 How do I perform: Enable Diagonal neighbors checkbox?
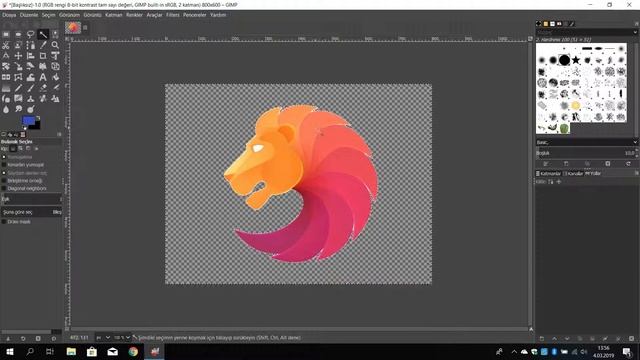(4, 189)
